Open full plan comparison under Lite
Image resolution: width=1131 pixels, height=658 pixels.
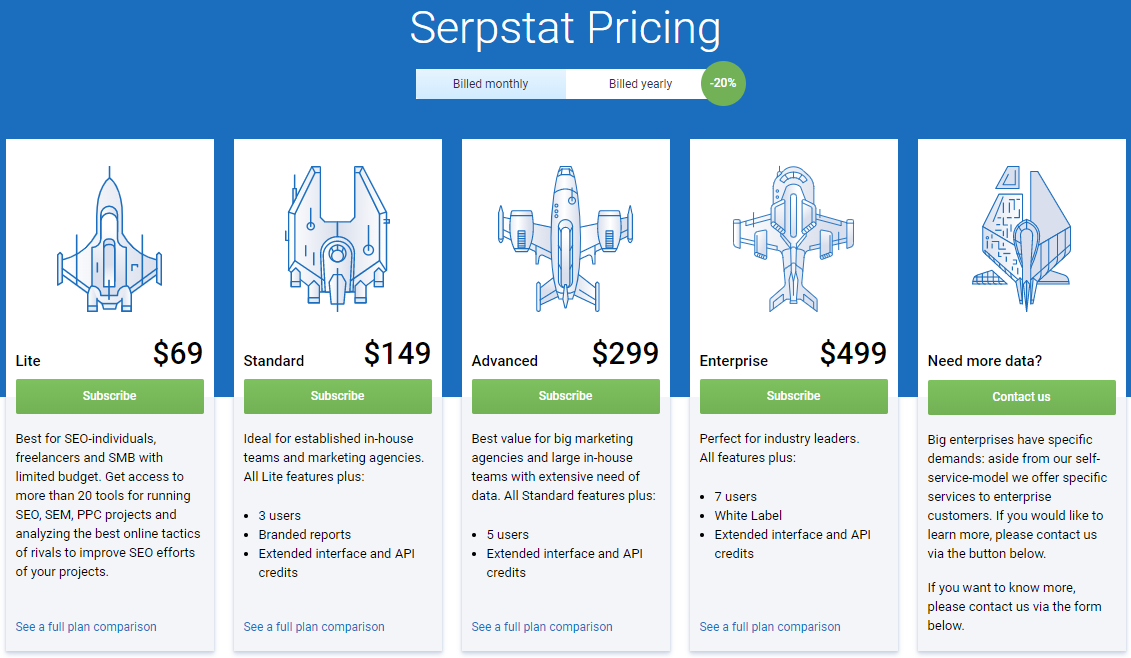coord(86,626)
